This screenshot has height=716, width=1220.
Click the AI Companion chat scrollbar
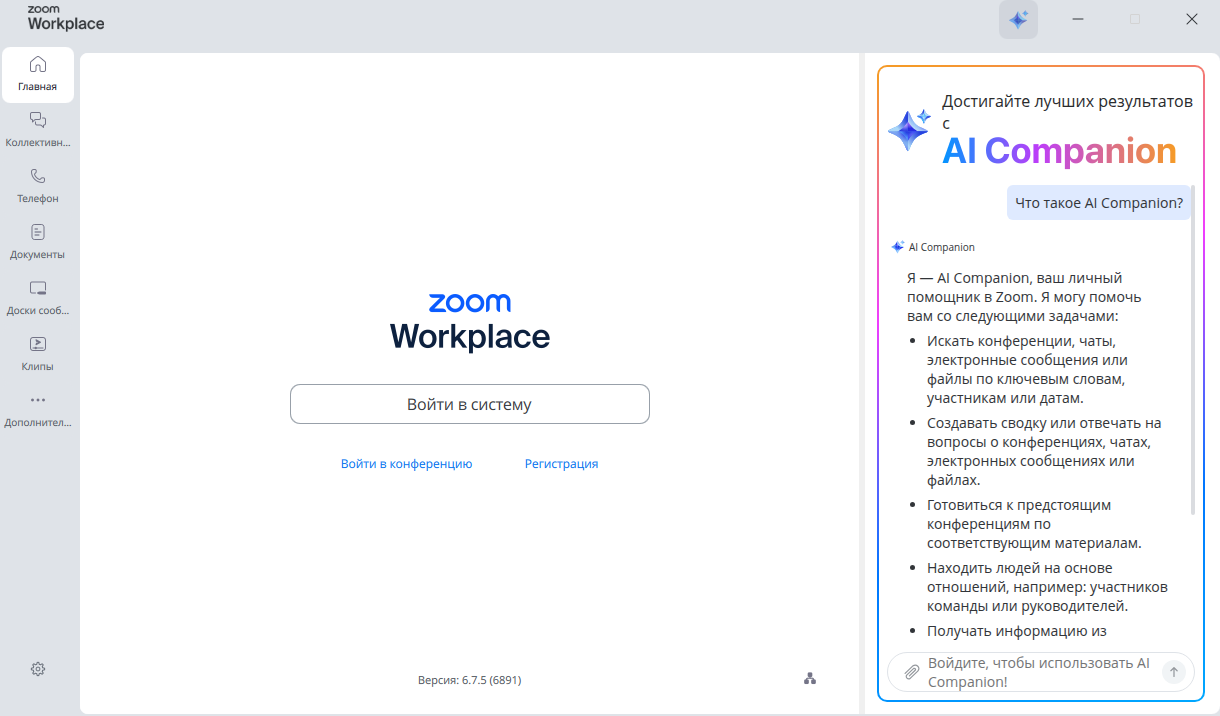click(x=1192, y=370)
